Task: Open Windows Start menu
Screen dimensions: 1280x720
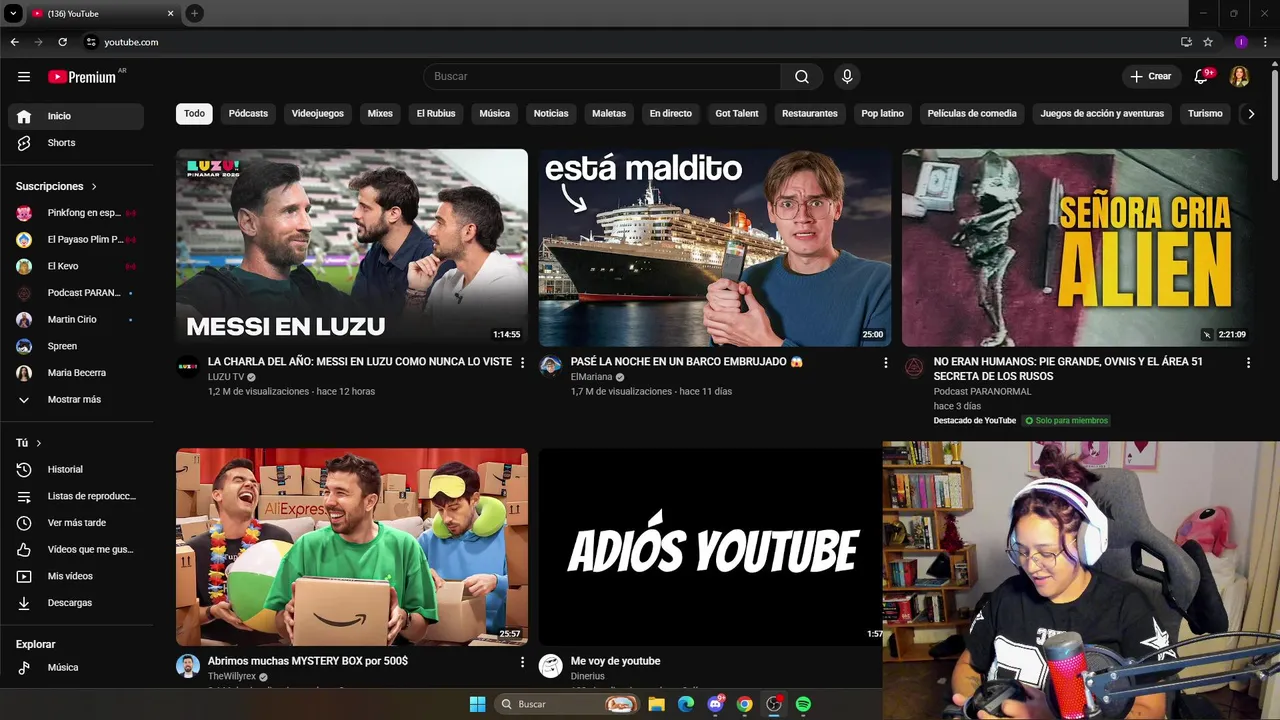Action: click(478, 704)
